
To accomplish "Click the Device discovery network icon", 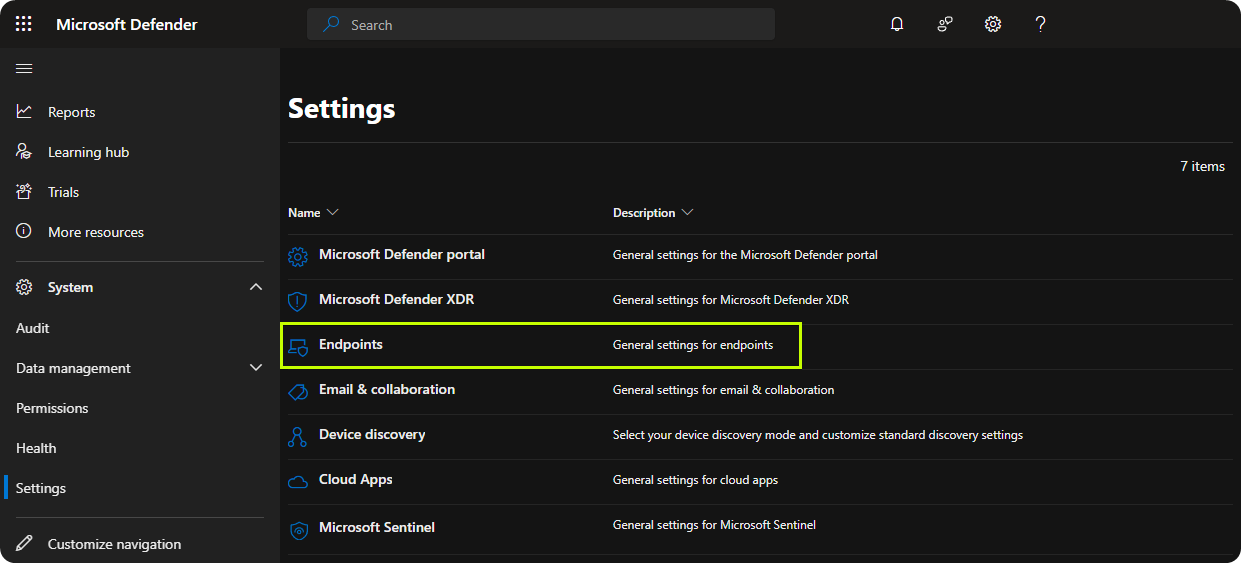I will [x=298, y=436].
